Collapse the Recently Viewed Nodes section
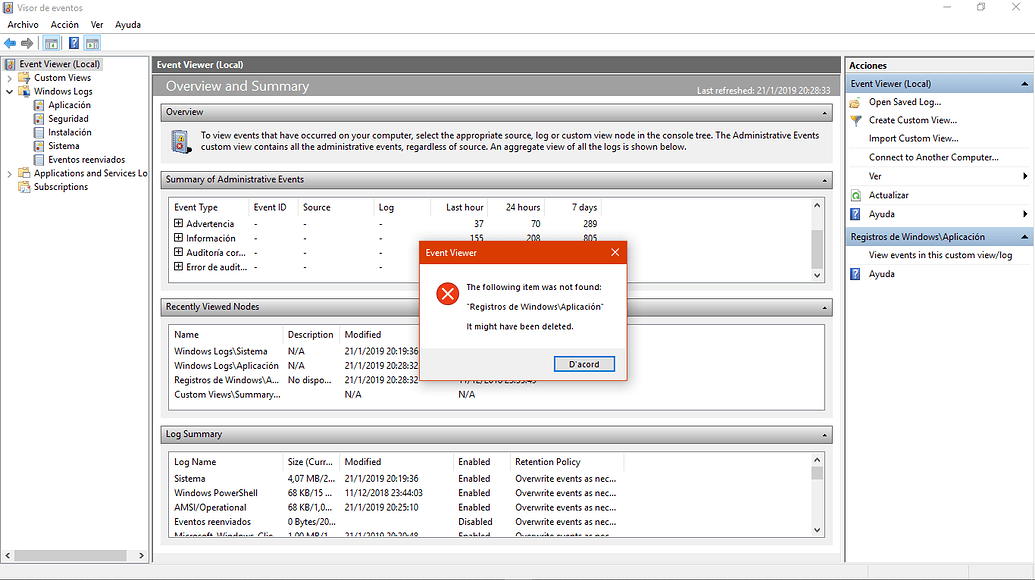This screenshot has width=1035, height=580. point(824,307)
